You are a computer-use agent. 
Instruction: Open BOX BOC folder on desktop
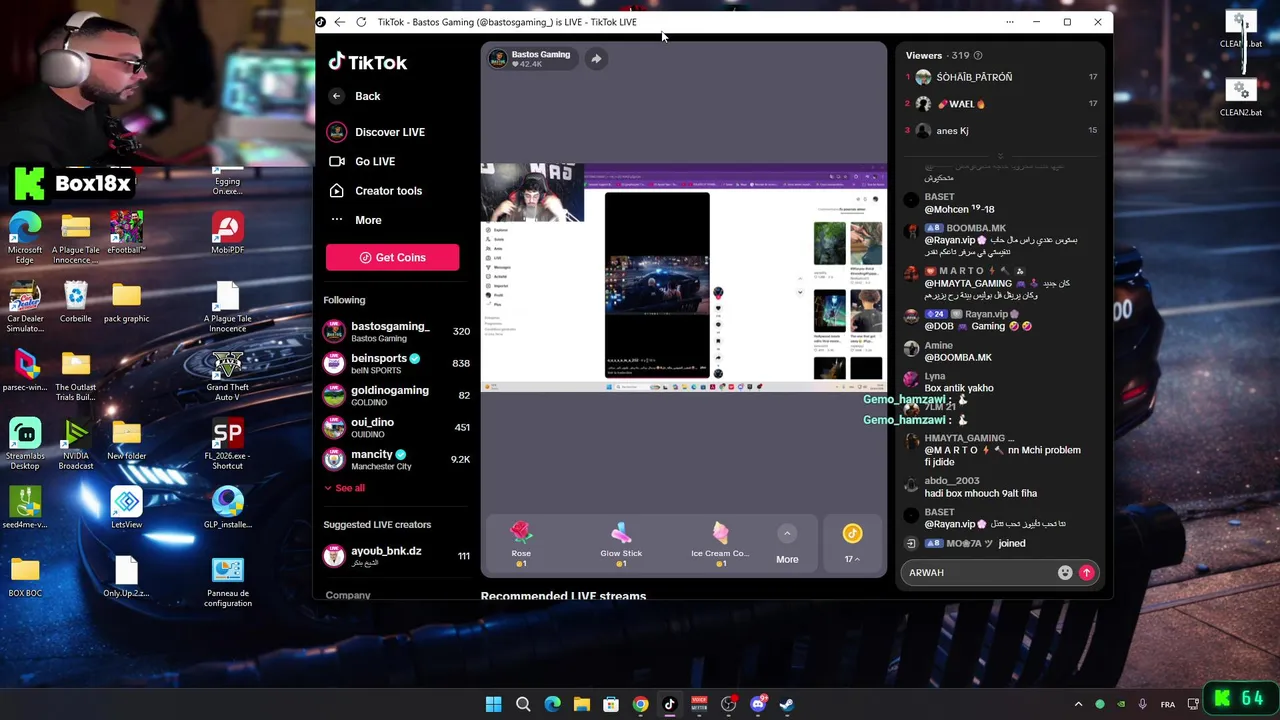pos(25,577)
